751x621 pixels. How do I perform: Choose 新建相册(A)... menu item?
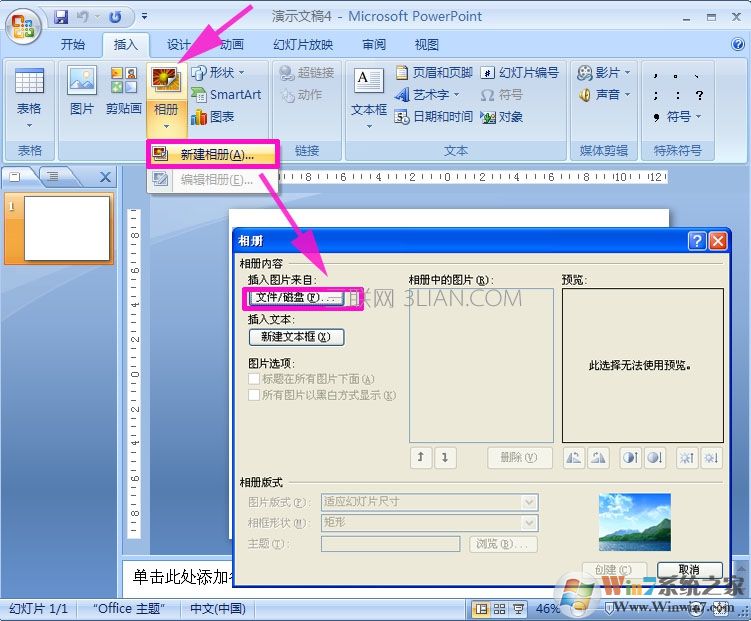[x=213, y=154]
